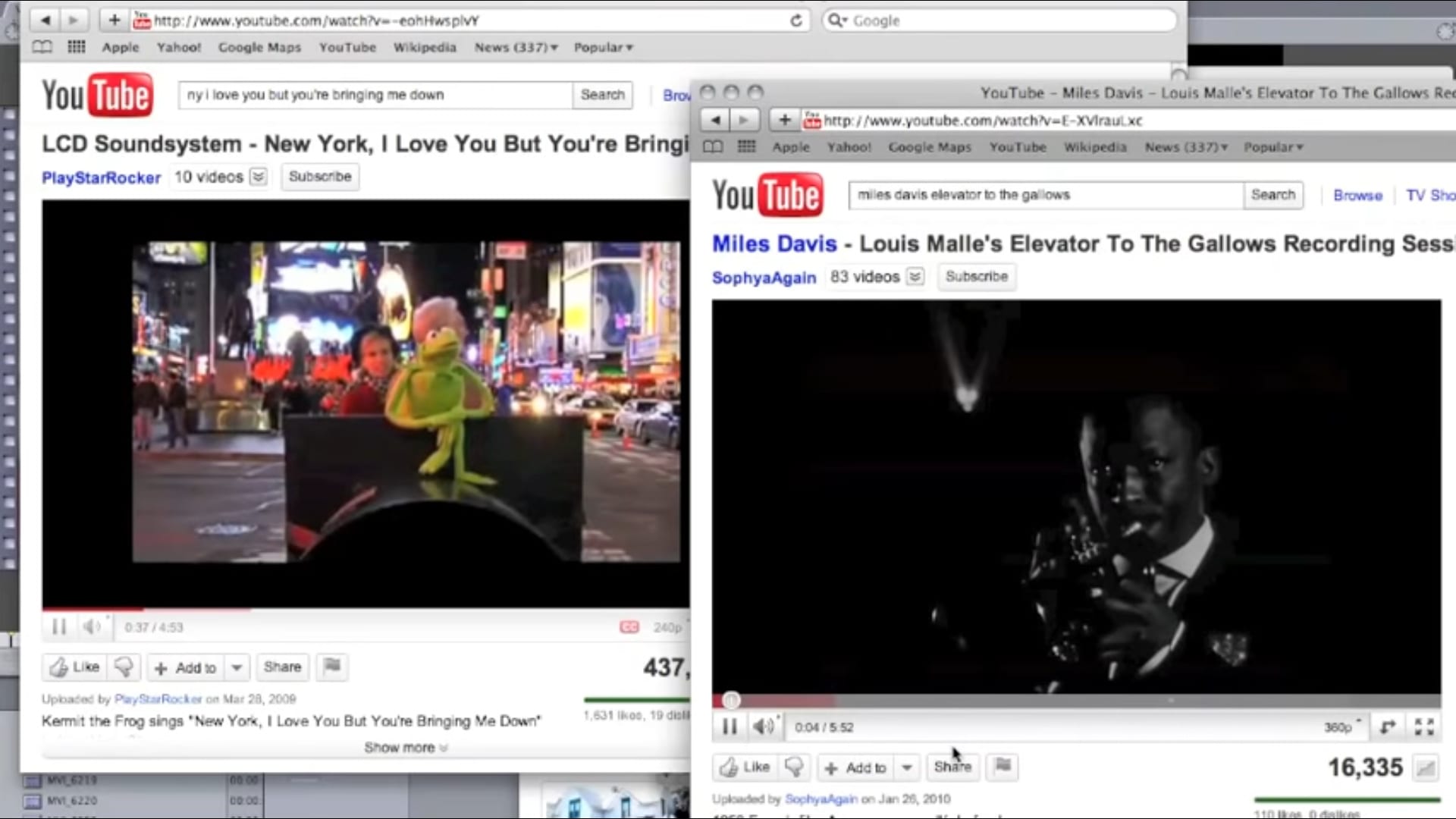Open Google Maps bookmark in left Safari window
Screen dimensions: 1456x819
tap(259, 47)
